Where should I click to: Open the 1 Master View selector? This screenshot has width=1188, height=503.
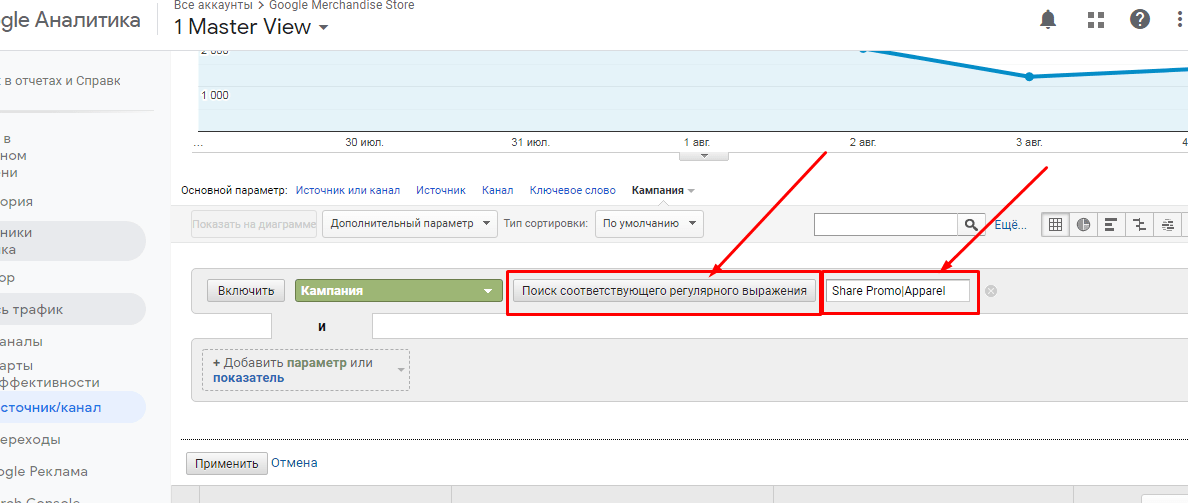pos(251,27)
